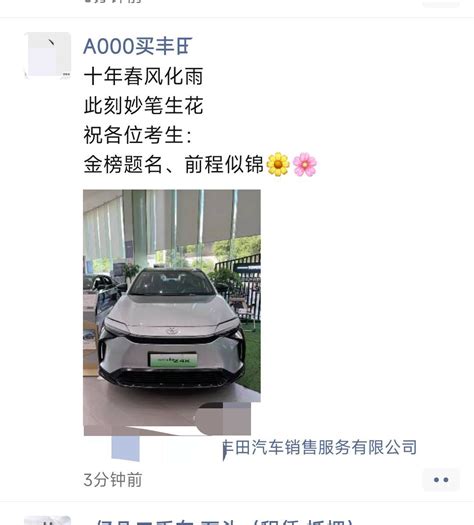This screenshot has width=474, height=525.
Task: Open previous post's more button at top
Action: (441, 3)
